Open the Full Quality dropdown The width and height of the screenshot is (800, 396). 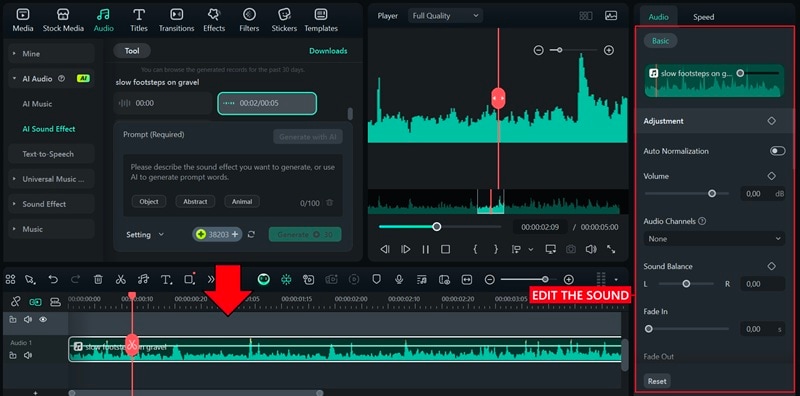pos(445,16)
